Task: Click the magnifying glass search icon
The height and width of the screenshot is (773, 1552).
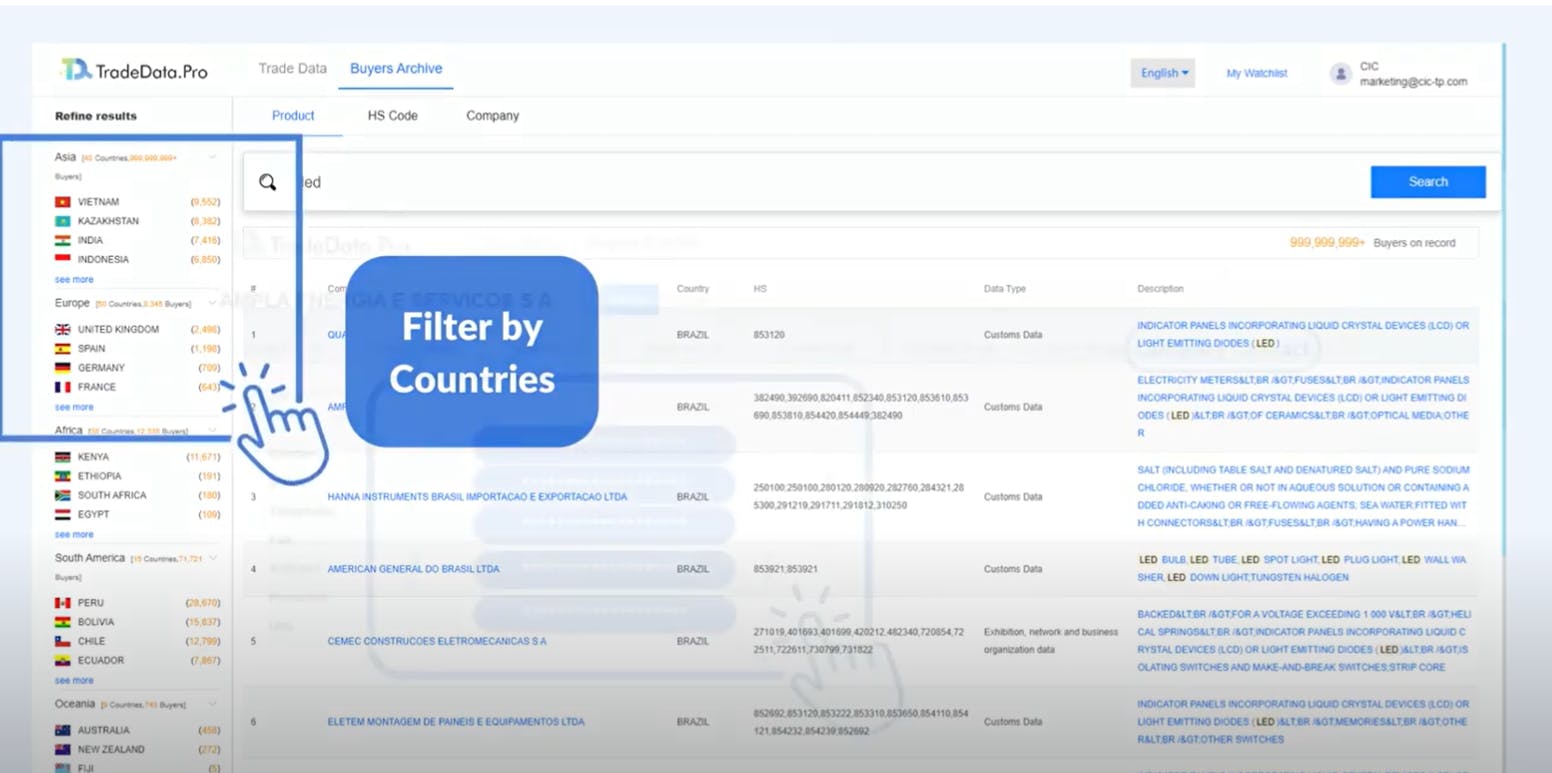Action: point(268,181)
